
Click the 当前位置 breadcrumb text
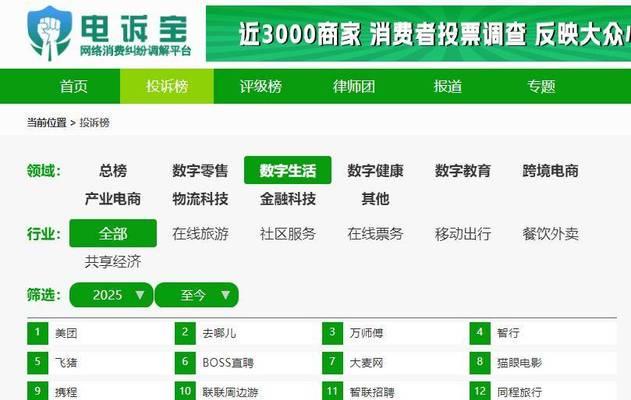click(47, 122)
